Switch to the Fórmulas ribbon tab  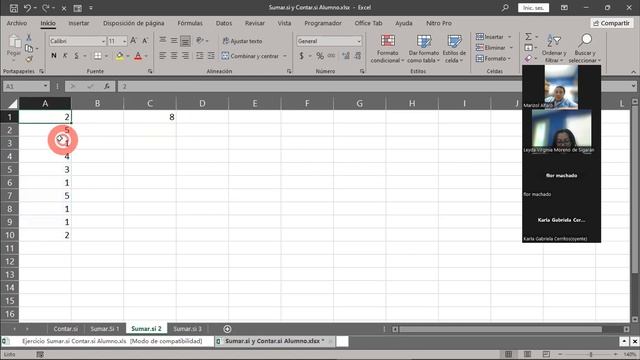click(x=190, y=23)
